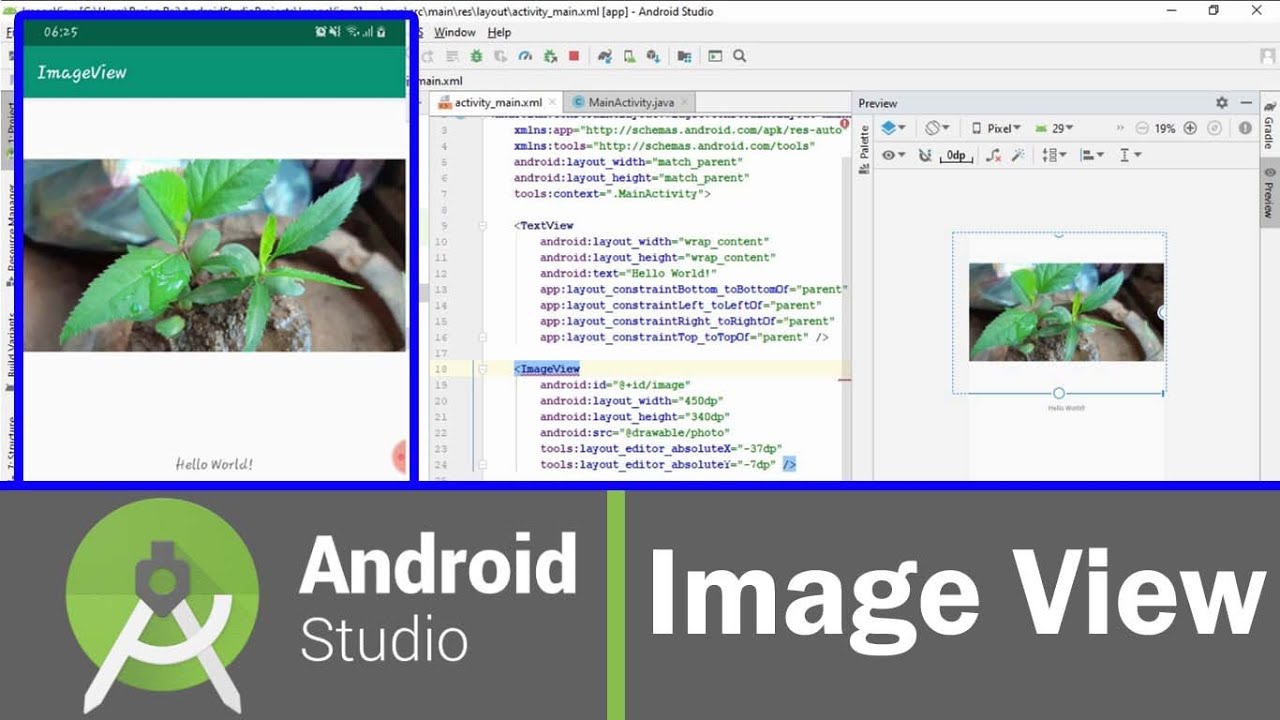Click the android:src="@drawable/photo" line
The width and height of the screenshot is (1280, 720).
[631, 433]
